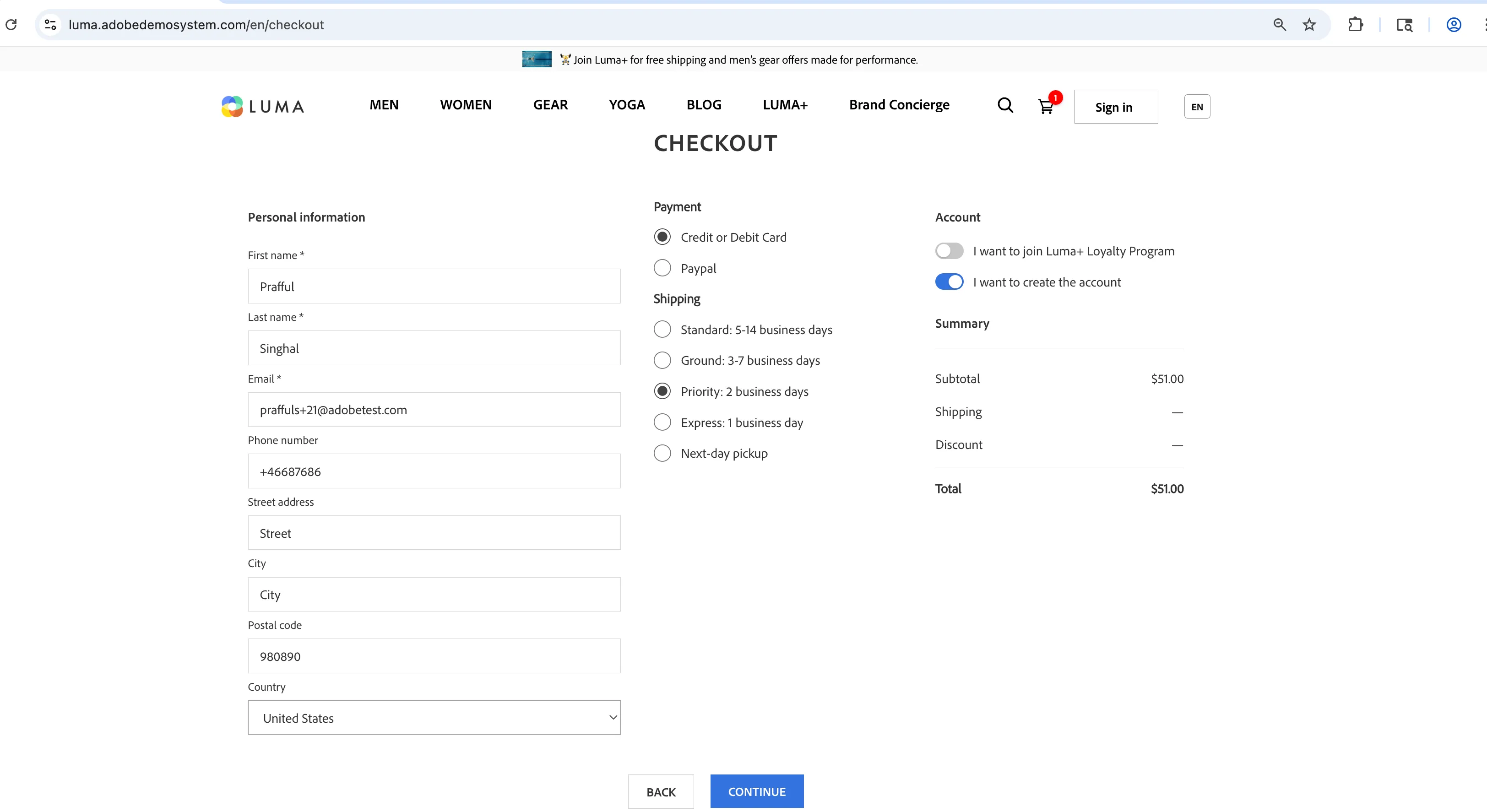The width and height of the screenshot is (1487, 812).
Task: Open the WOMEN menu
Action: (x=466, y=105)
